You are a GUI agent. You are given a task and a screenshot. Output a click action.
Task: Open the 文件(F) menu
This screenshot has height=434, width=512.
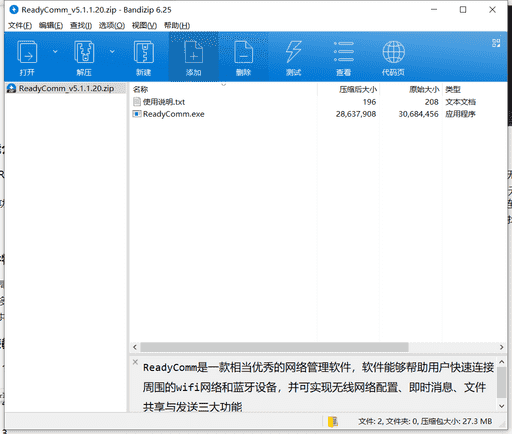pos(20,25)
